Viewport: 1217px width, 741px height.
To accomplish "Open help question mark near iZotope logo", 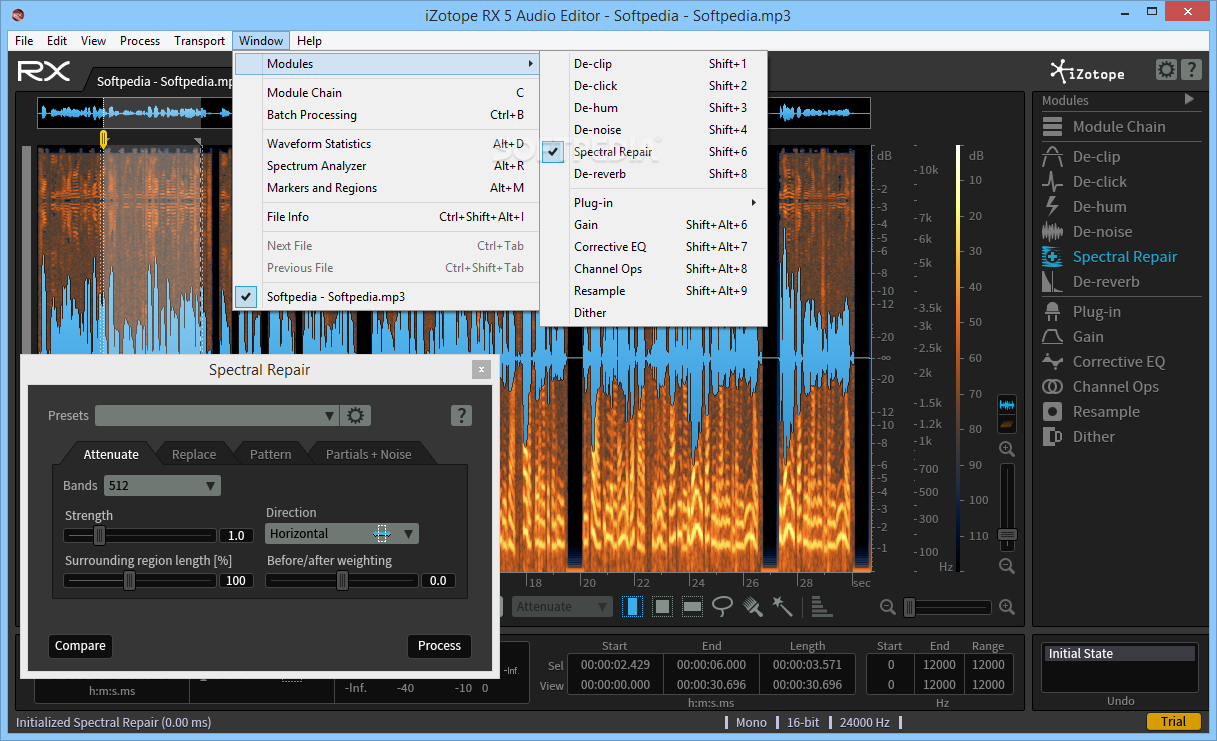I will [1190, 70].
